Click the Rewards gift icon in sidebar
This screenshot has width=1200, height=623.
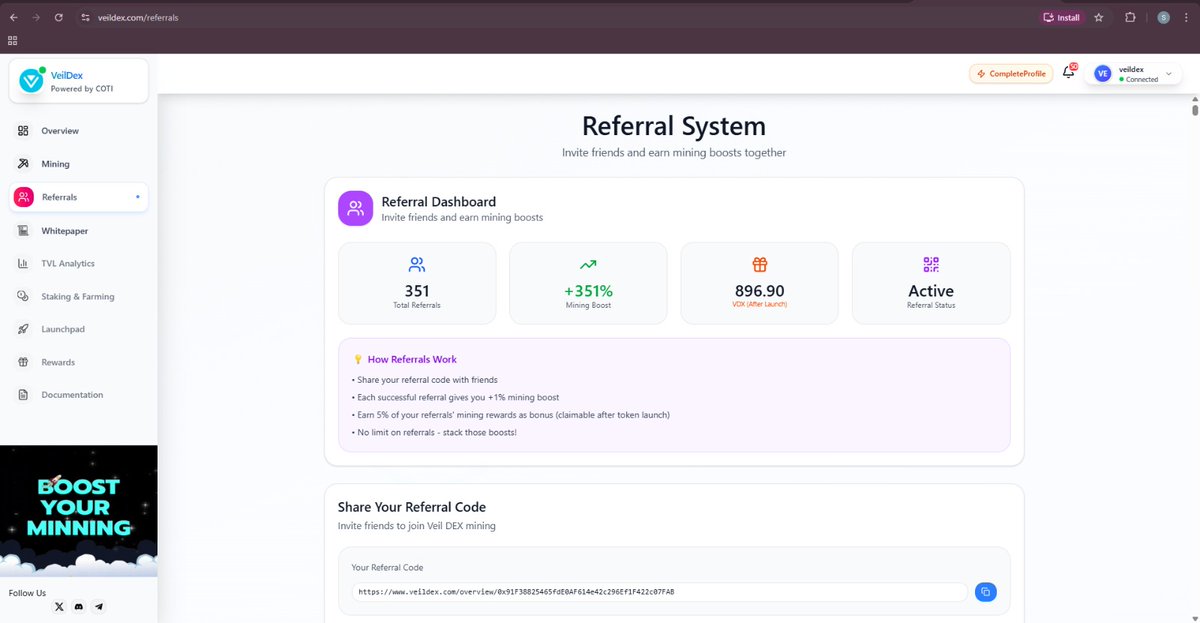tap(23, 362)
